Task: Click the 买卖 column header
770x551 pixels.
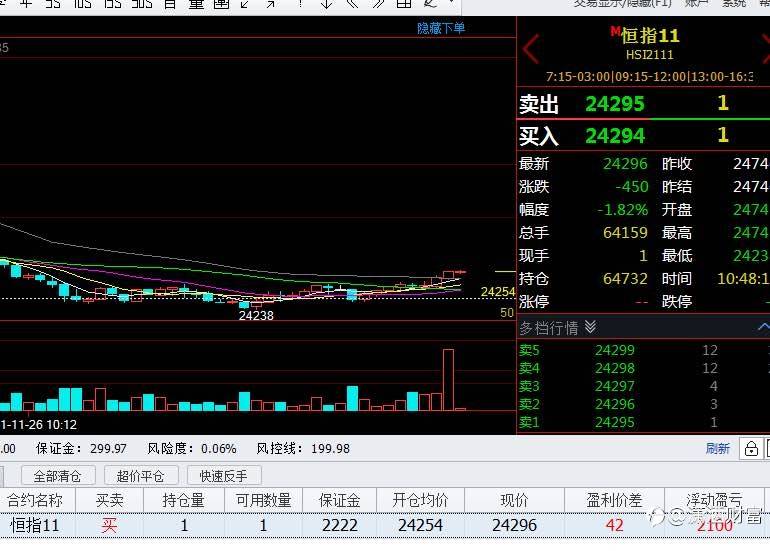Action: [110, 500]
